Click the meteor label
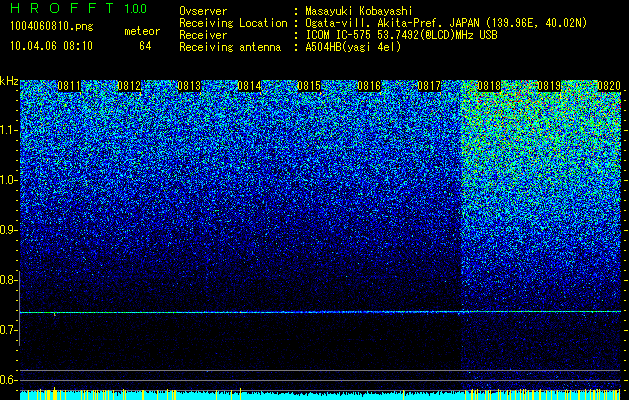629x400 pixels. point(142,31)
